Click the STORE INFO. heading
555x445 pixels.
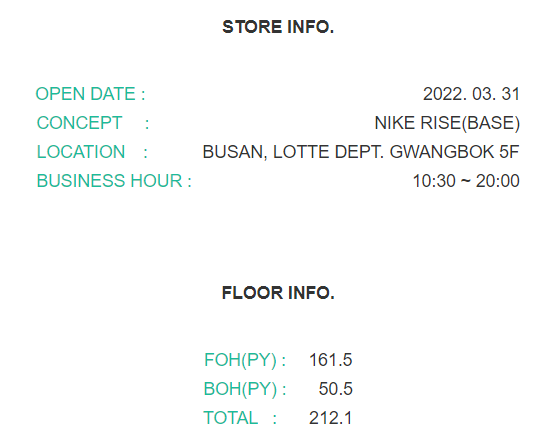tap(278, 27)
